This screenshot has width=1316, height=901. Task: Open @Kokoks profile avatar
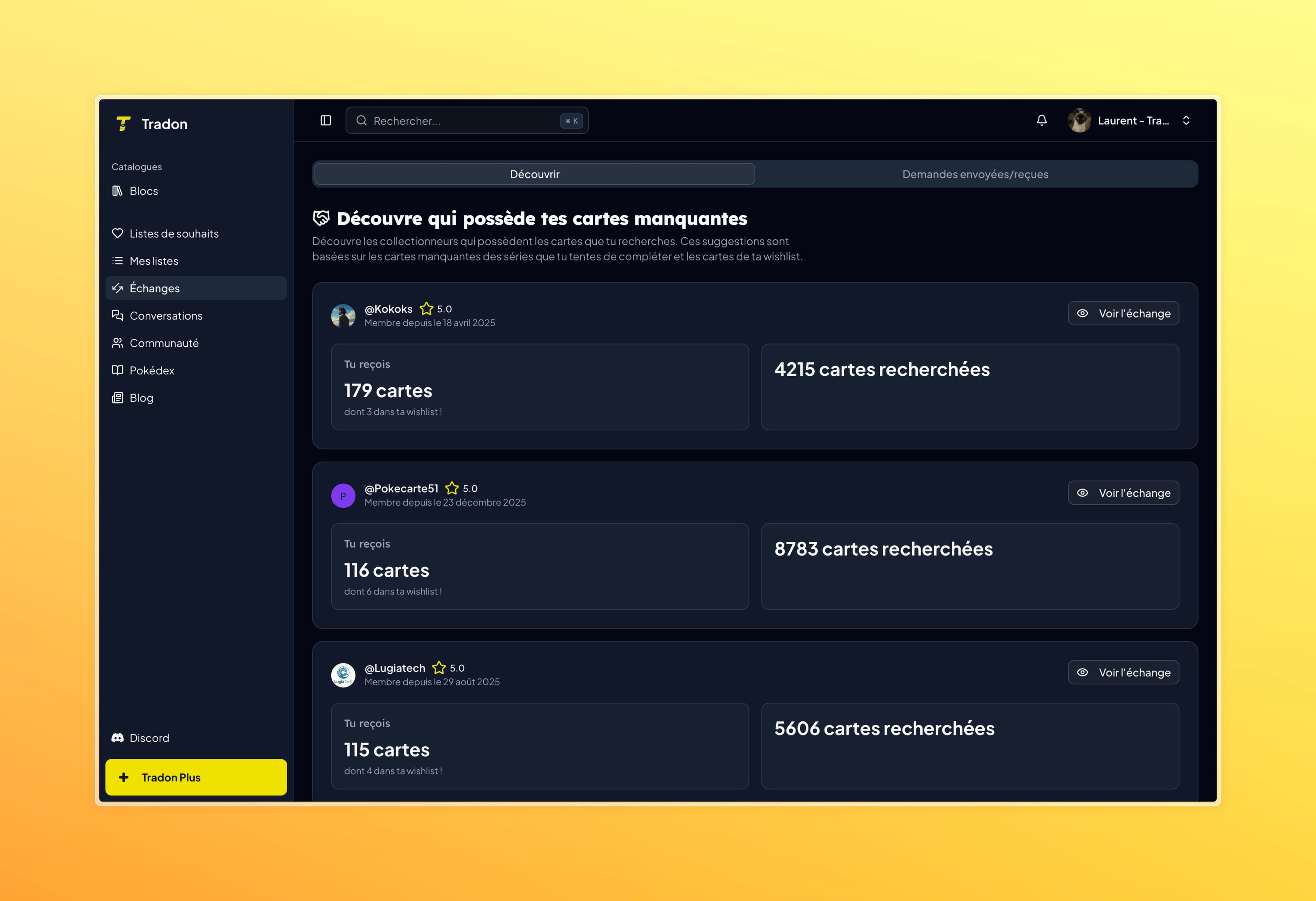tap(343, 316)
